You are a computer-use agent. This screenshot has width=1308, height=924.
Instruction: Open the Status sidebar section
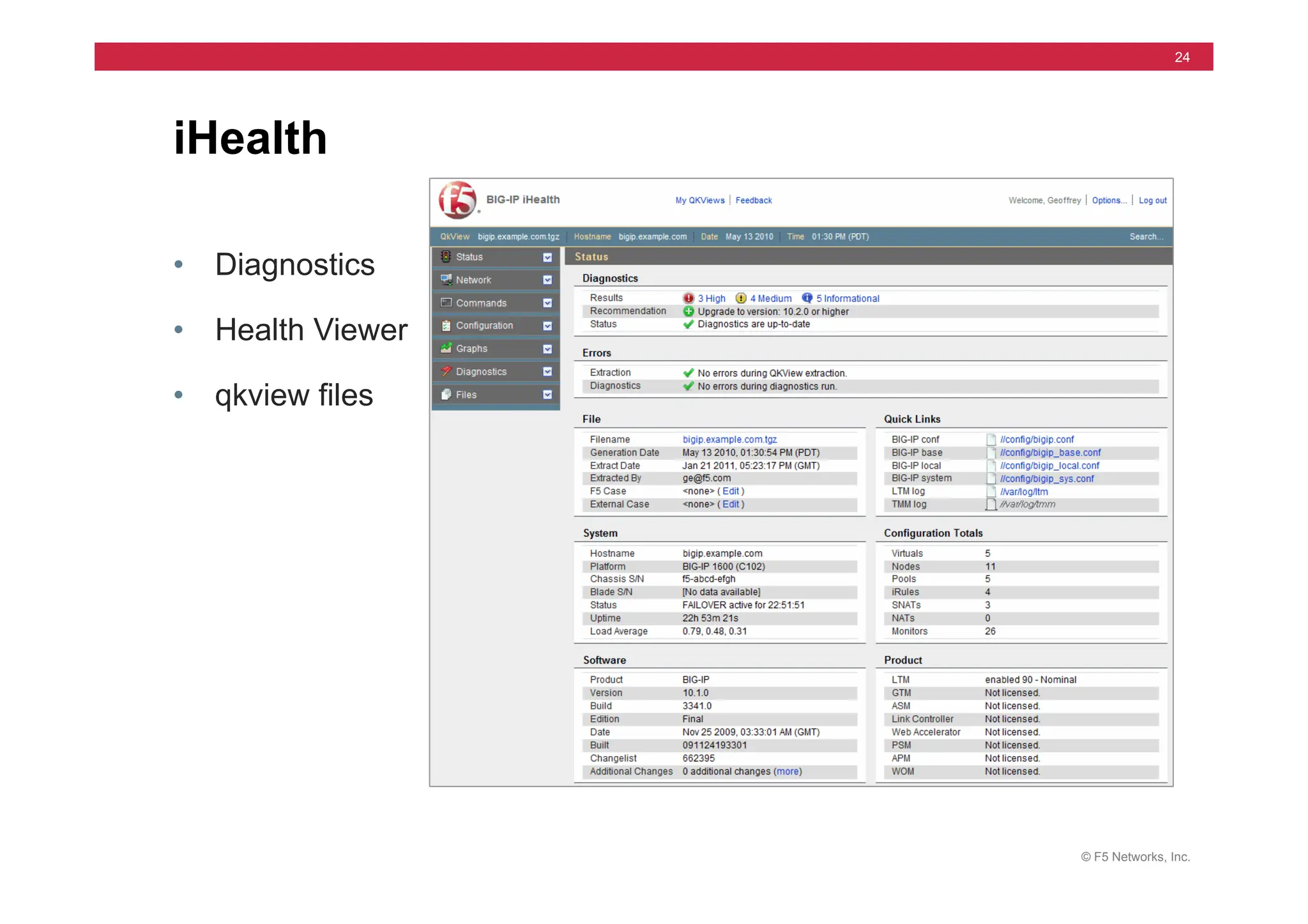click(496, 257)
